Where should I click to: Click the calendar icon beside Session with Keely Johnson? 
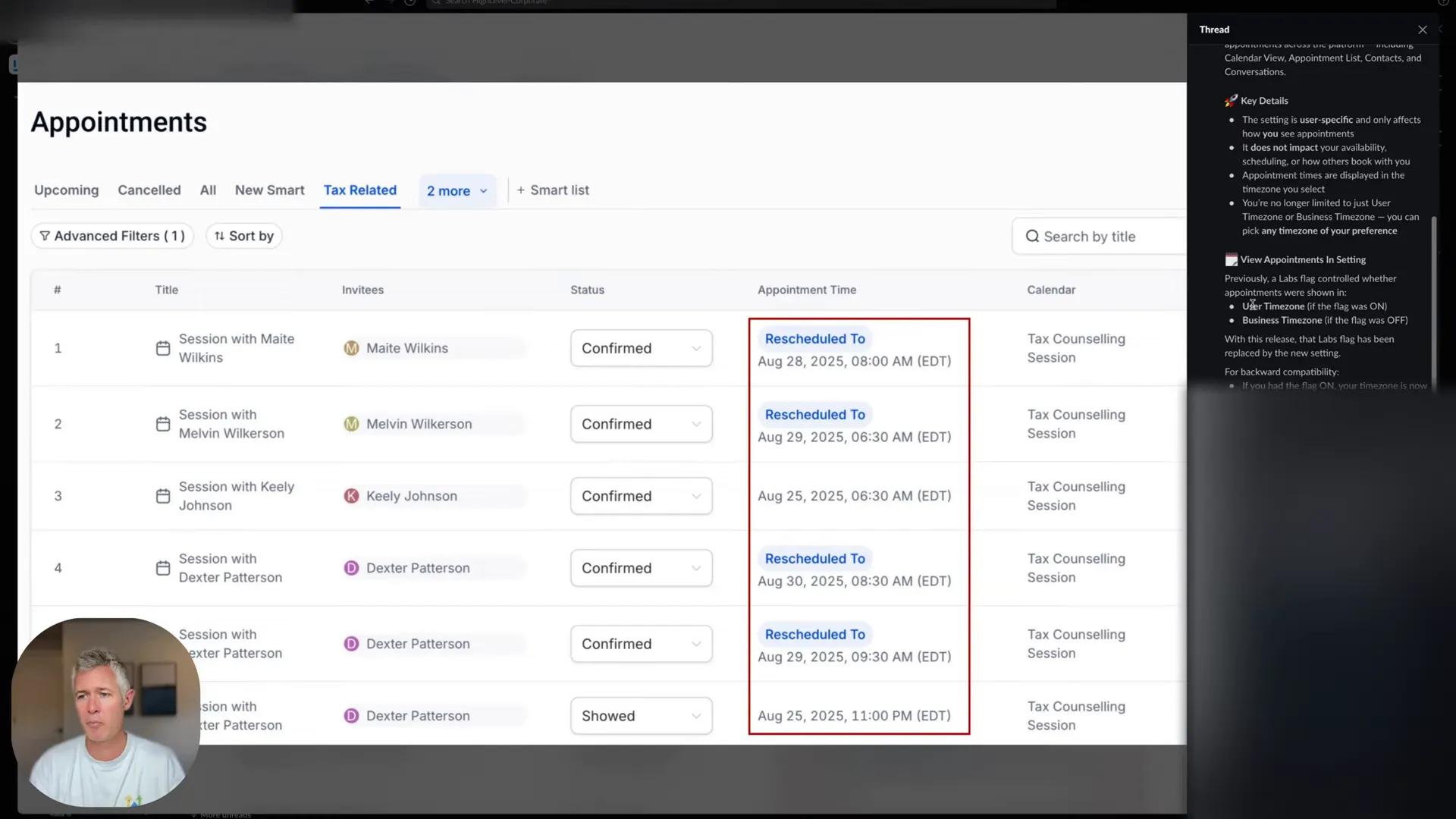click(162, 496)
